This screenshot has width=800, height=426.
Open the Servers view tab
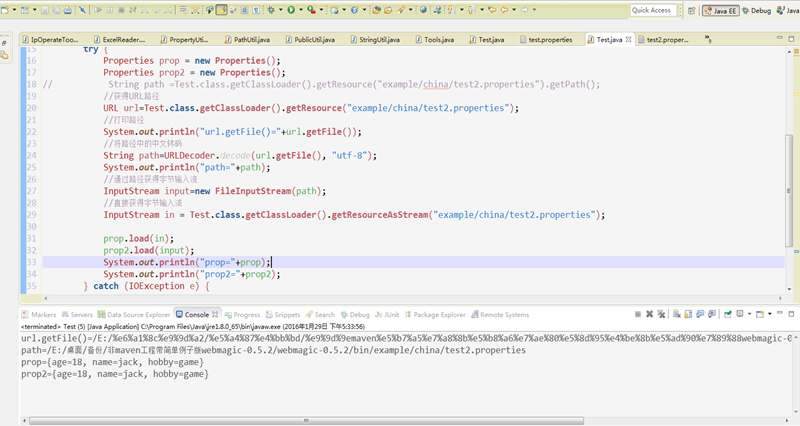(77, 315)
